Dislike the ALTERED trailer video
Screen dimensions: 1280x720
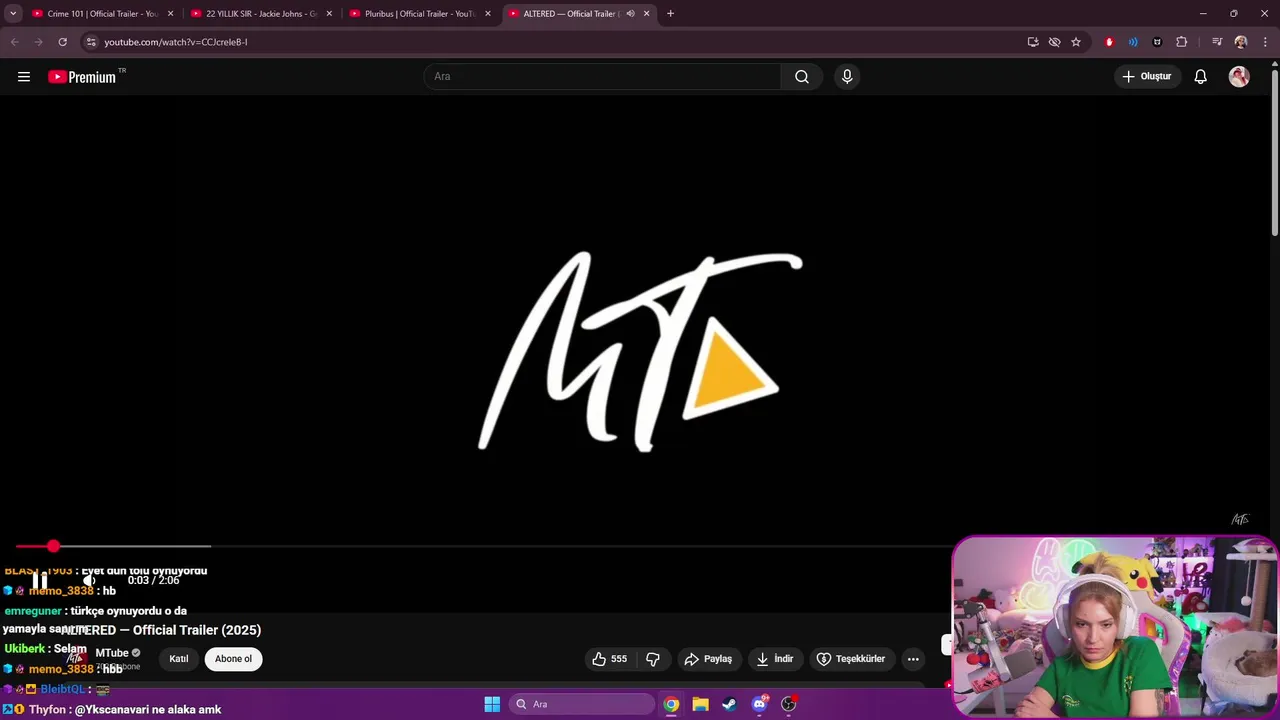(653, 659)
